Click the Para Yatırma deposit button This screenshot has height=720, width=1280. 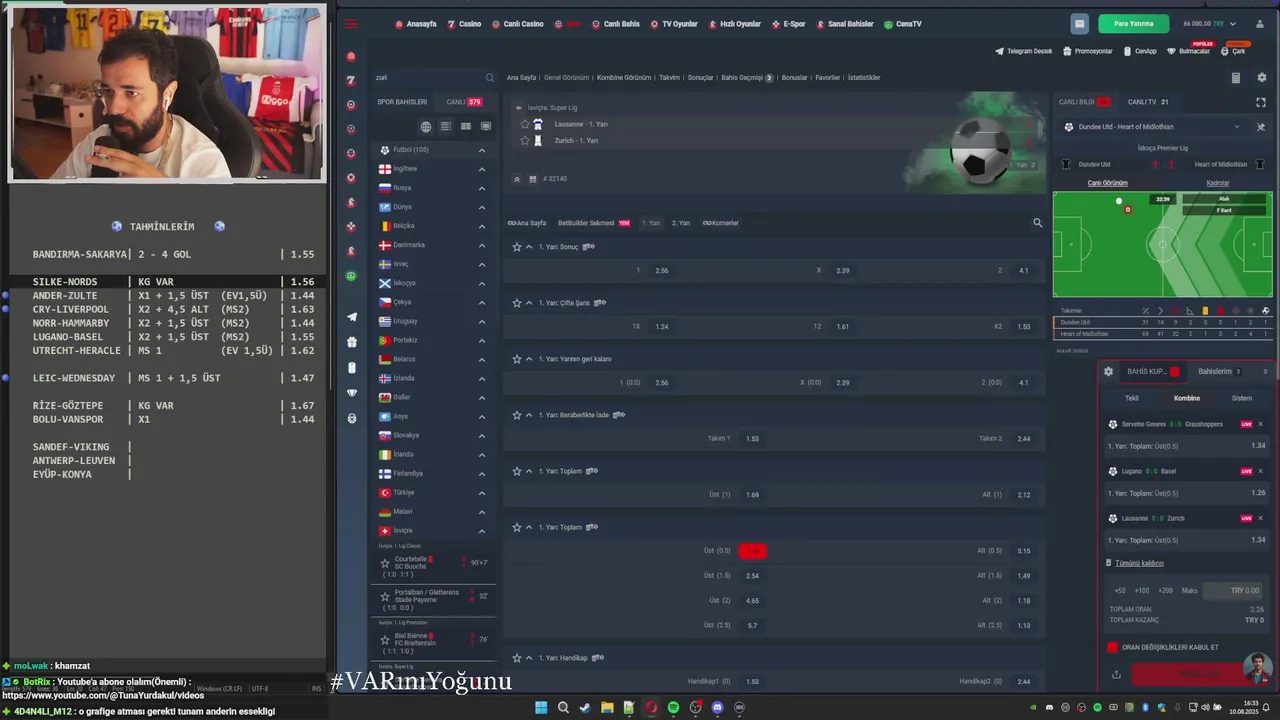coord(1133,23)
